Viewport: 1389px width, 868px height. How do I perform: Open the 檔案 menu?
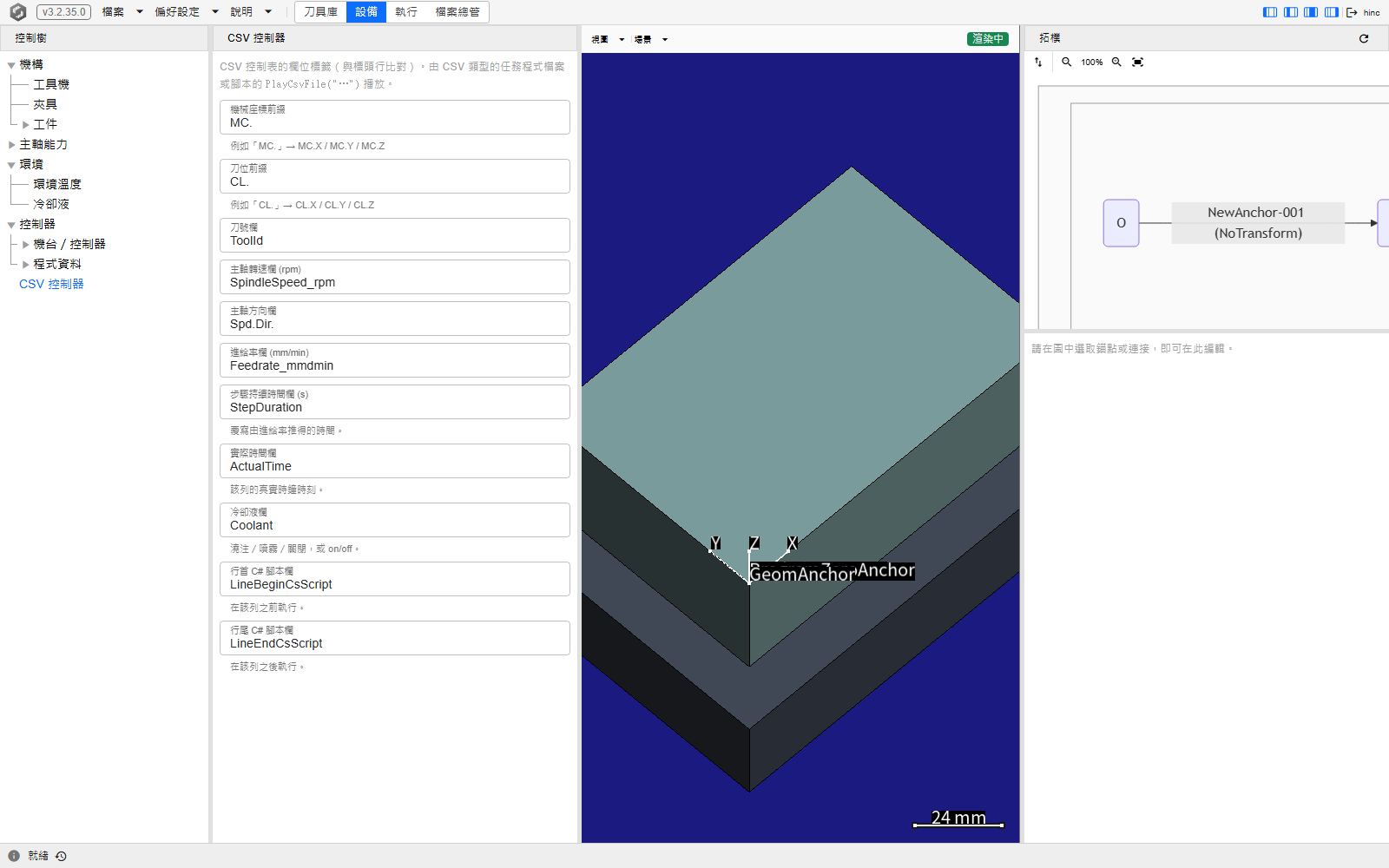click(113, 12)
